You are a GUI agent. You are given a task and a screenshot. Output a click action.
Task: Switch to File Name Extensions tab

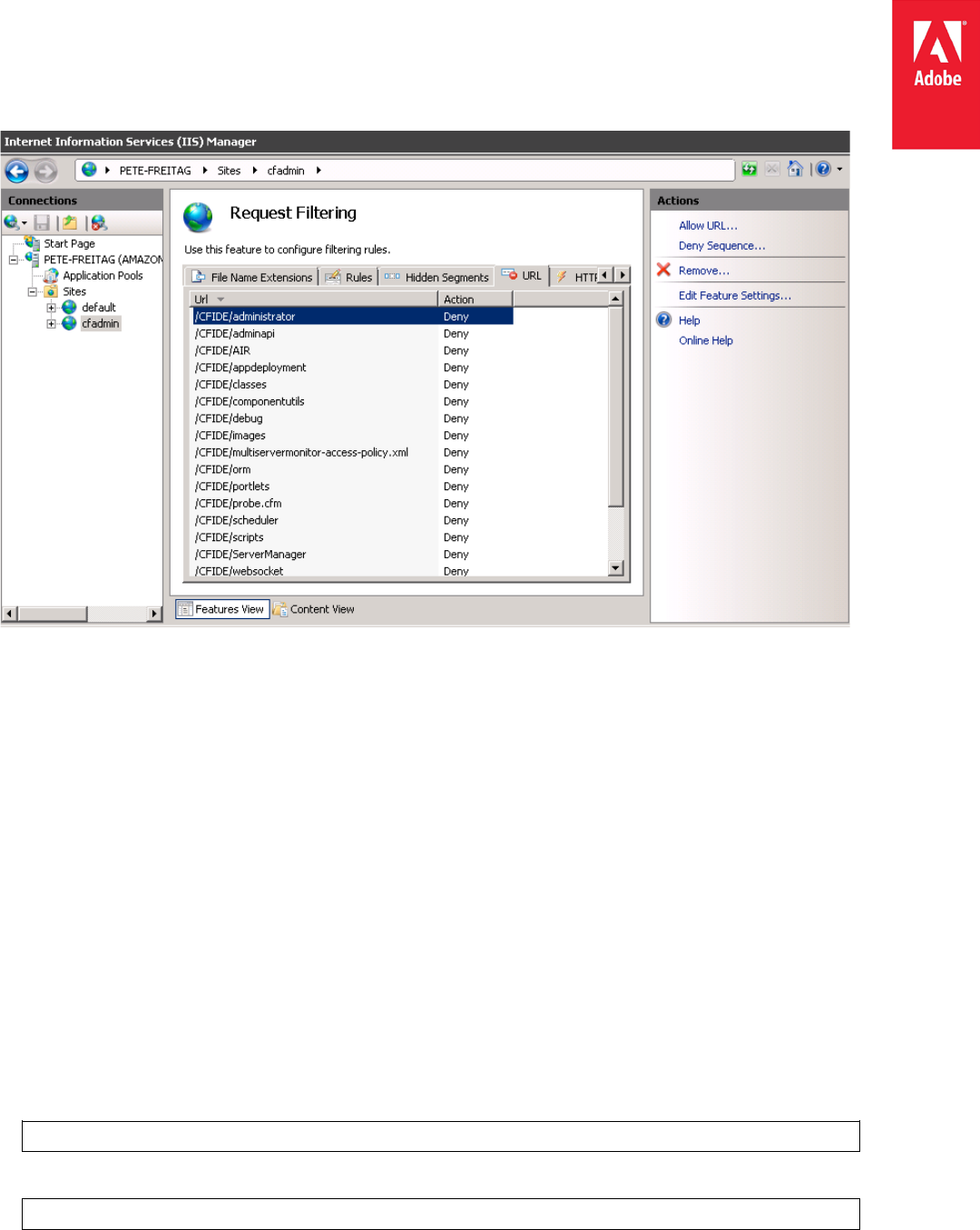tap(251, 277)
